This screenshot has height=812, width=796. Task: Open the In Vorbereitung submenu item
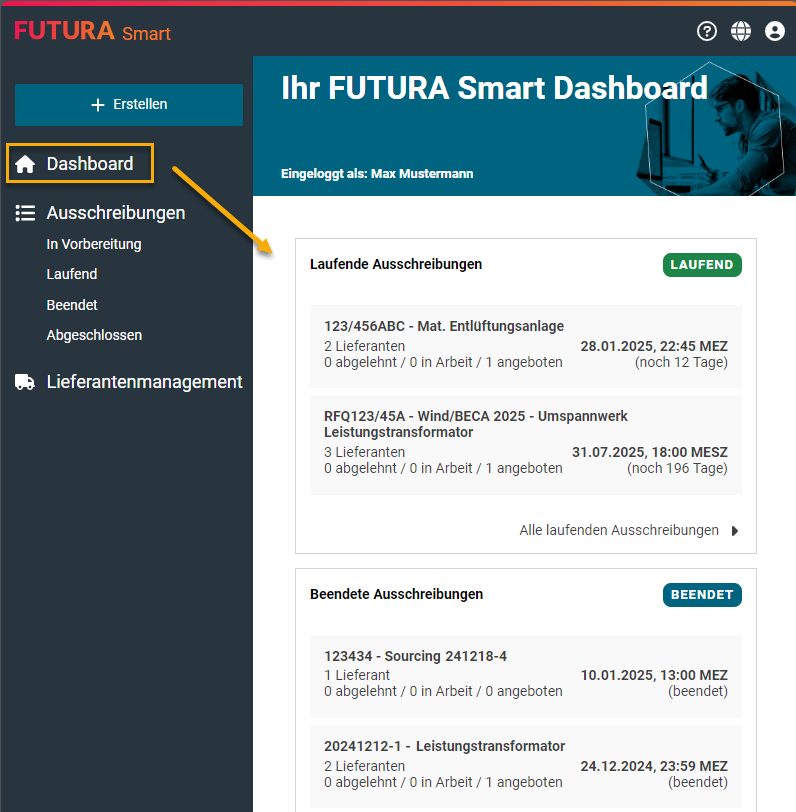point(94,244)
